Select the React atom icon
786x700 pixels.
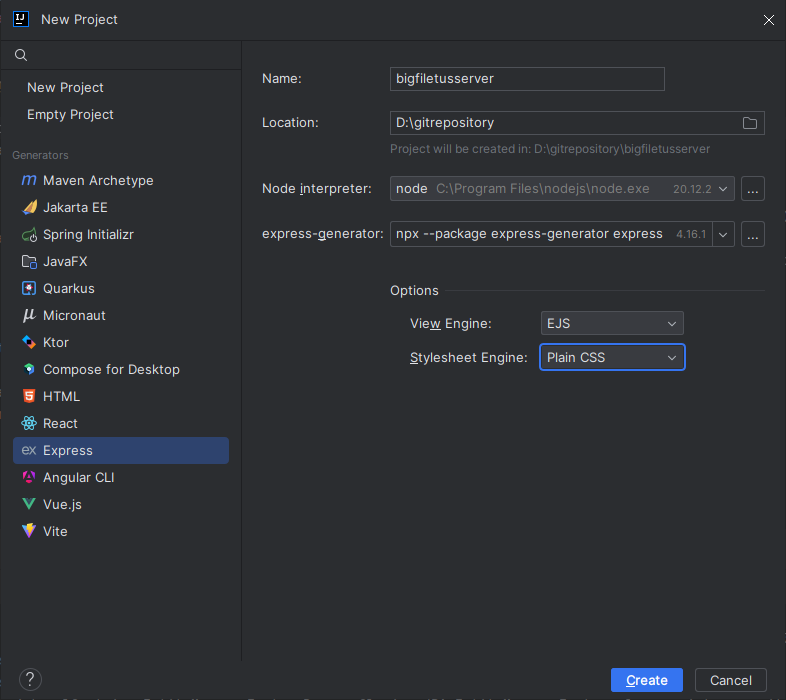(29, 423)
